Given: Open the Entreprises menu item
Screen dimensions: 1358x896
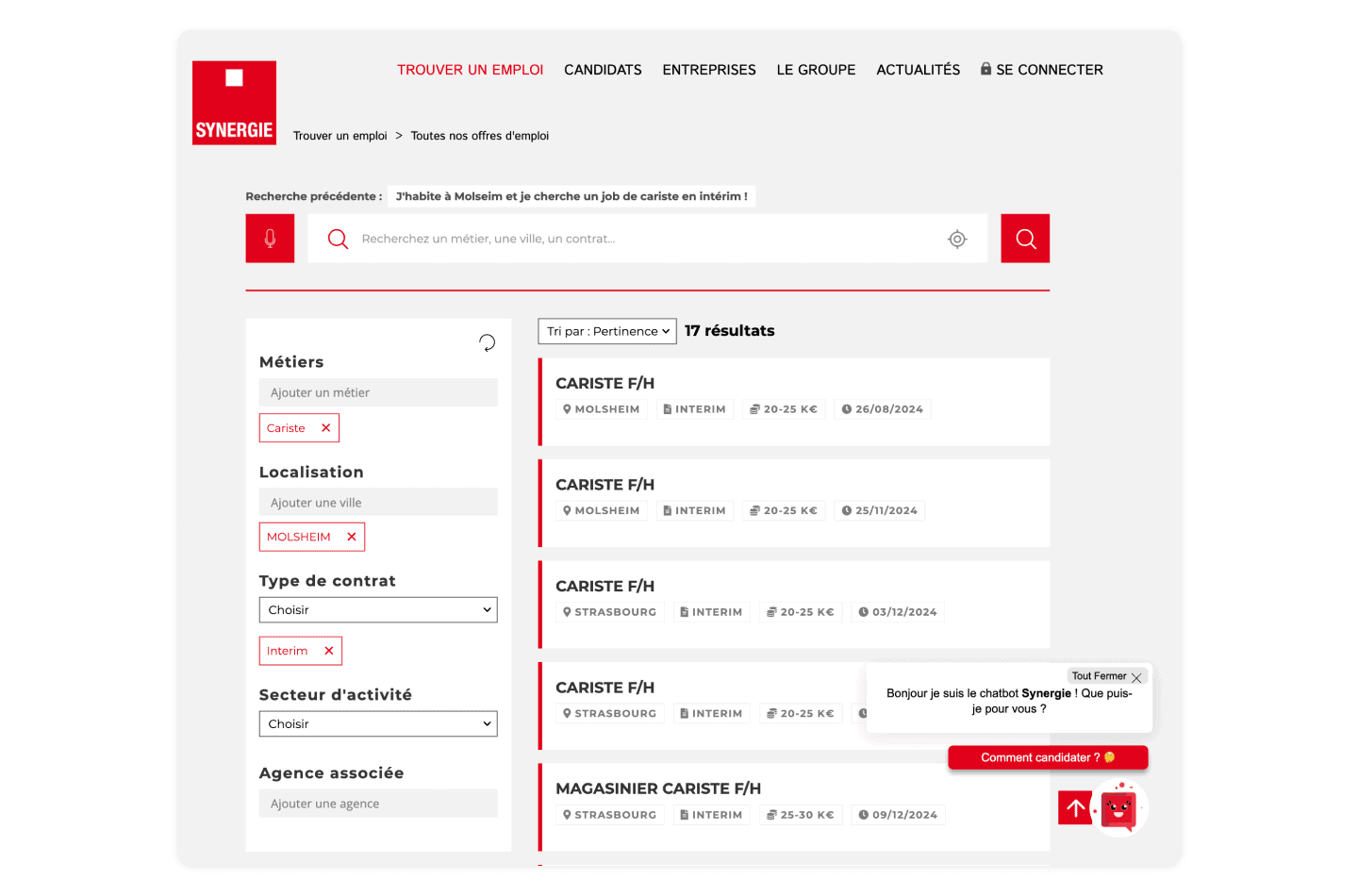Looking at the screenshot, I should (709, 70).
